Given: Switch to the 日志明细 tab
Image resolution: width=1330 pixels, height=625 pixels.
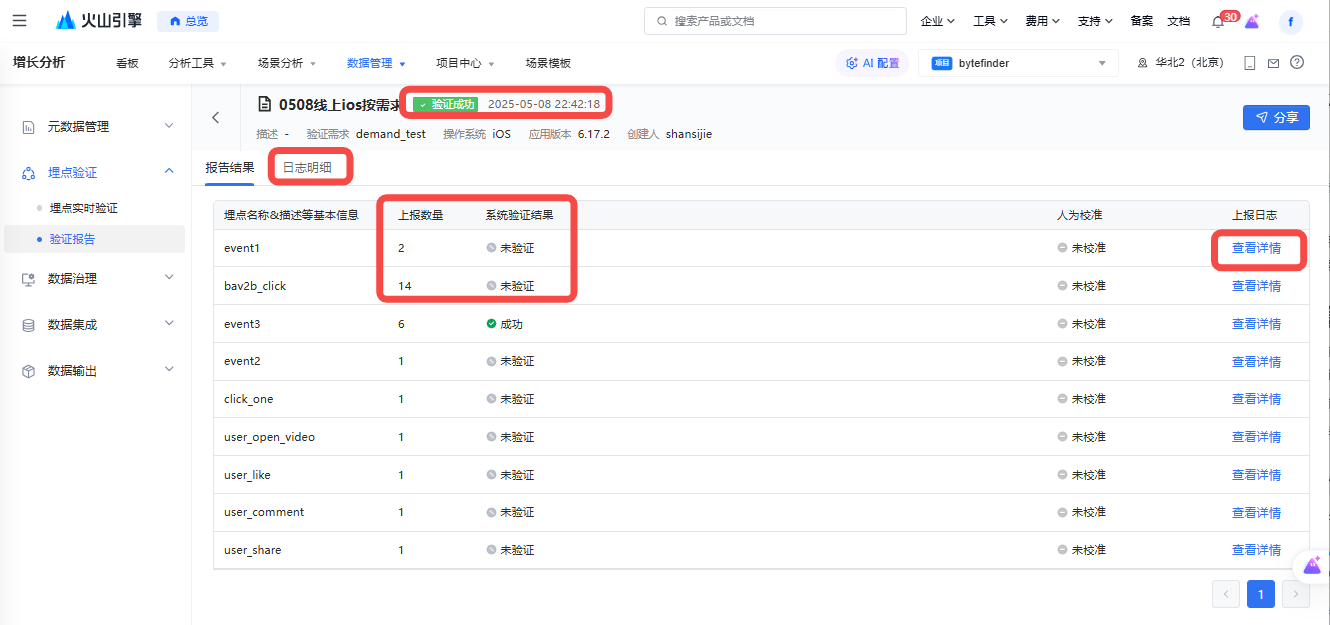Looking at the screenshot, I should point(307,167).
